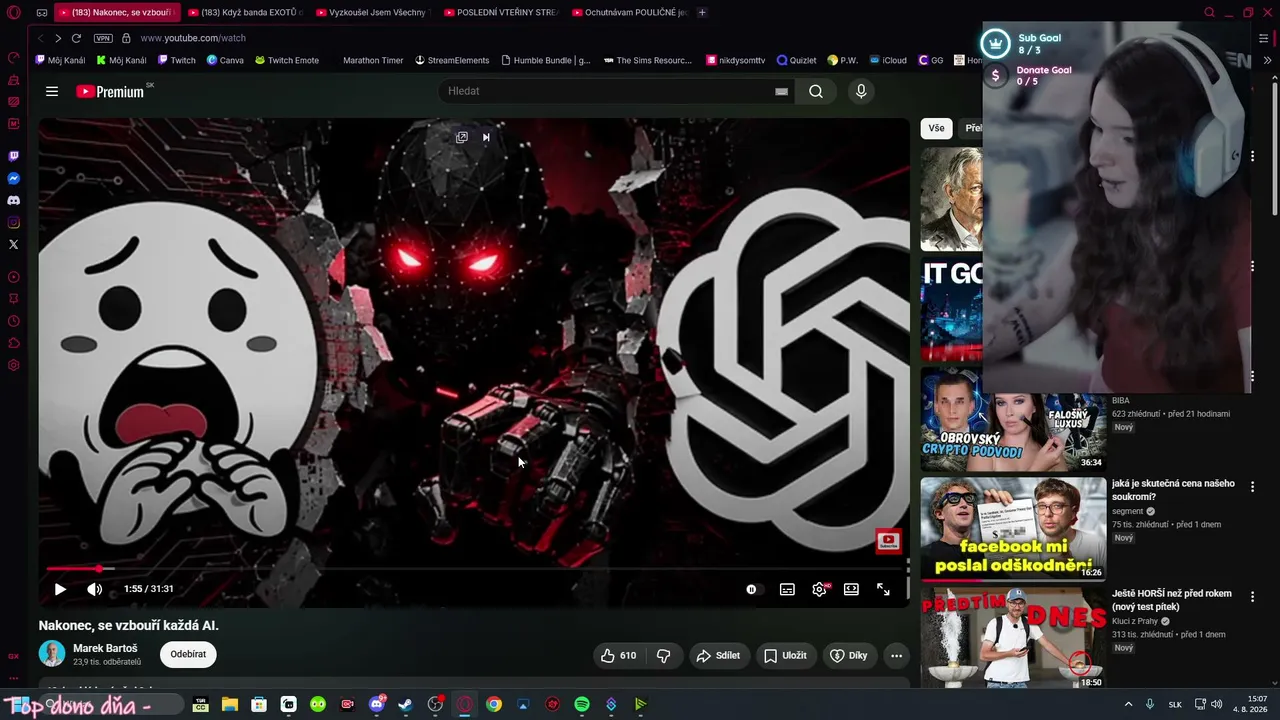1280x720 pixels.
Task: Skip to next video using overlay icon
Action: pos(486,137)
